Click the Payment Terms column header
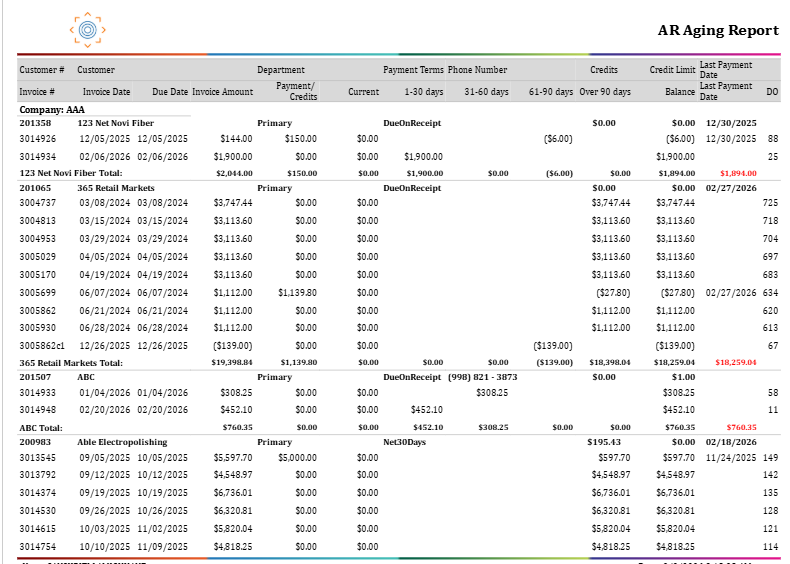The image size is (790, 564). coord(413,70)
